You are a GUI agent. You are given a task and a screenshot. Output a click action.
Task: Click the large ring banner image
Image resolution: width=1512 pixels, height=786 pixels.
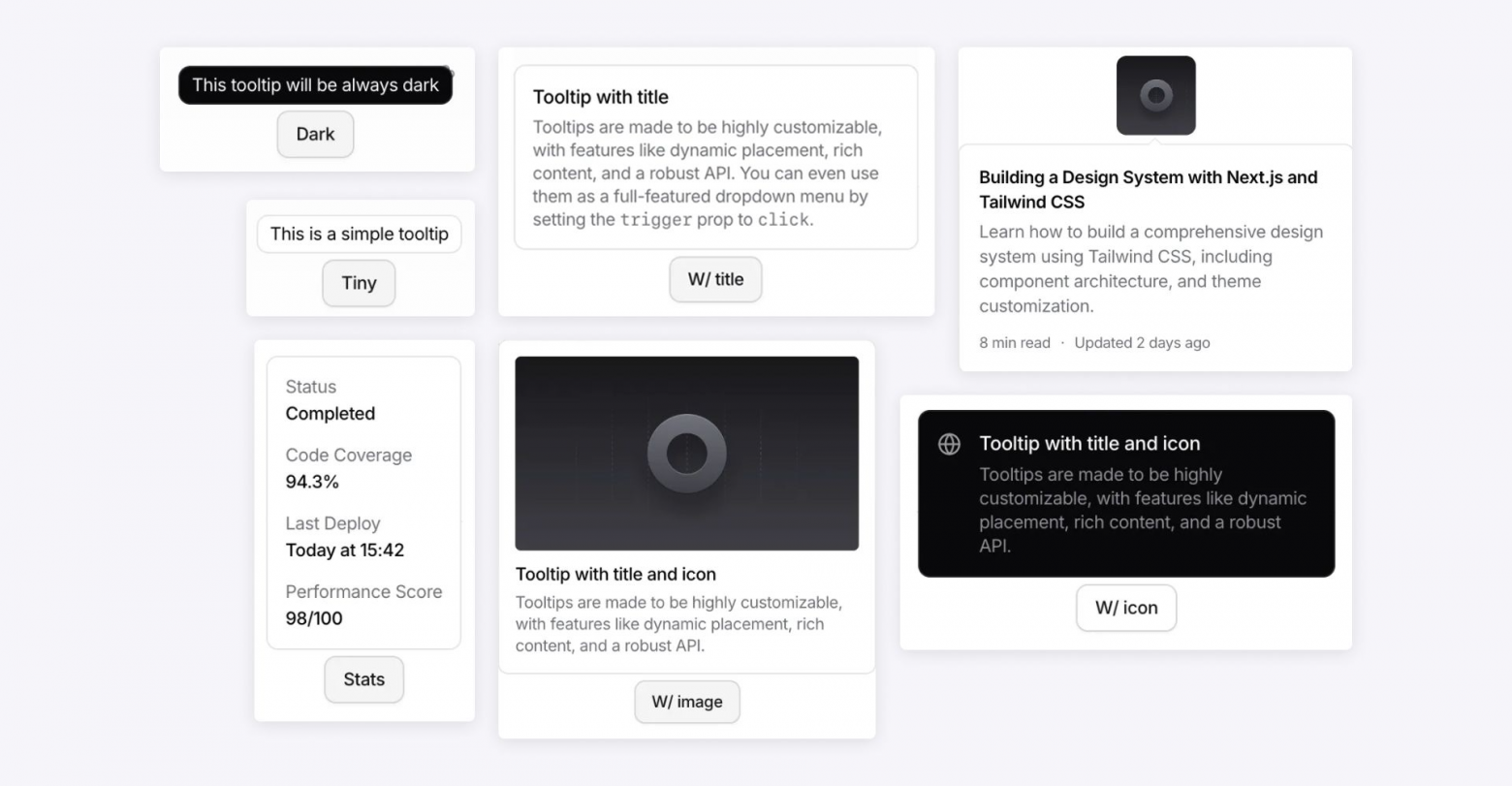point(686,453)
